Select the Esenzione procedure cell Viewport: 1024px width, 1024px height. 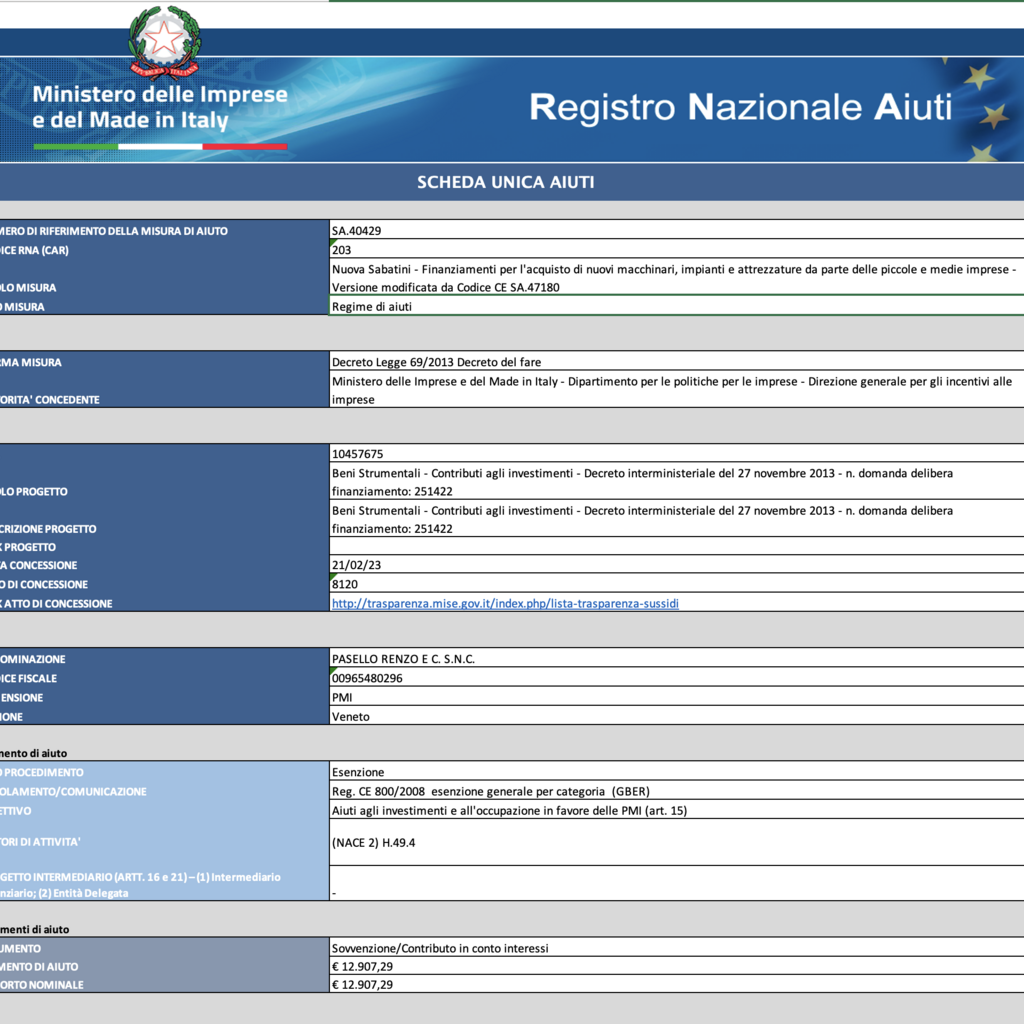pos(676,772)
